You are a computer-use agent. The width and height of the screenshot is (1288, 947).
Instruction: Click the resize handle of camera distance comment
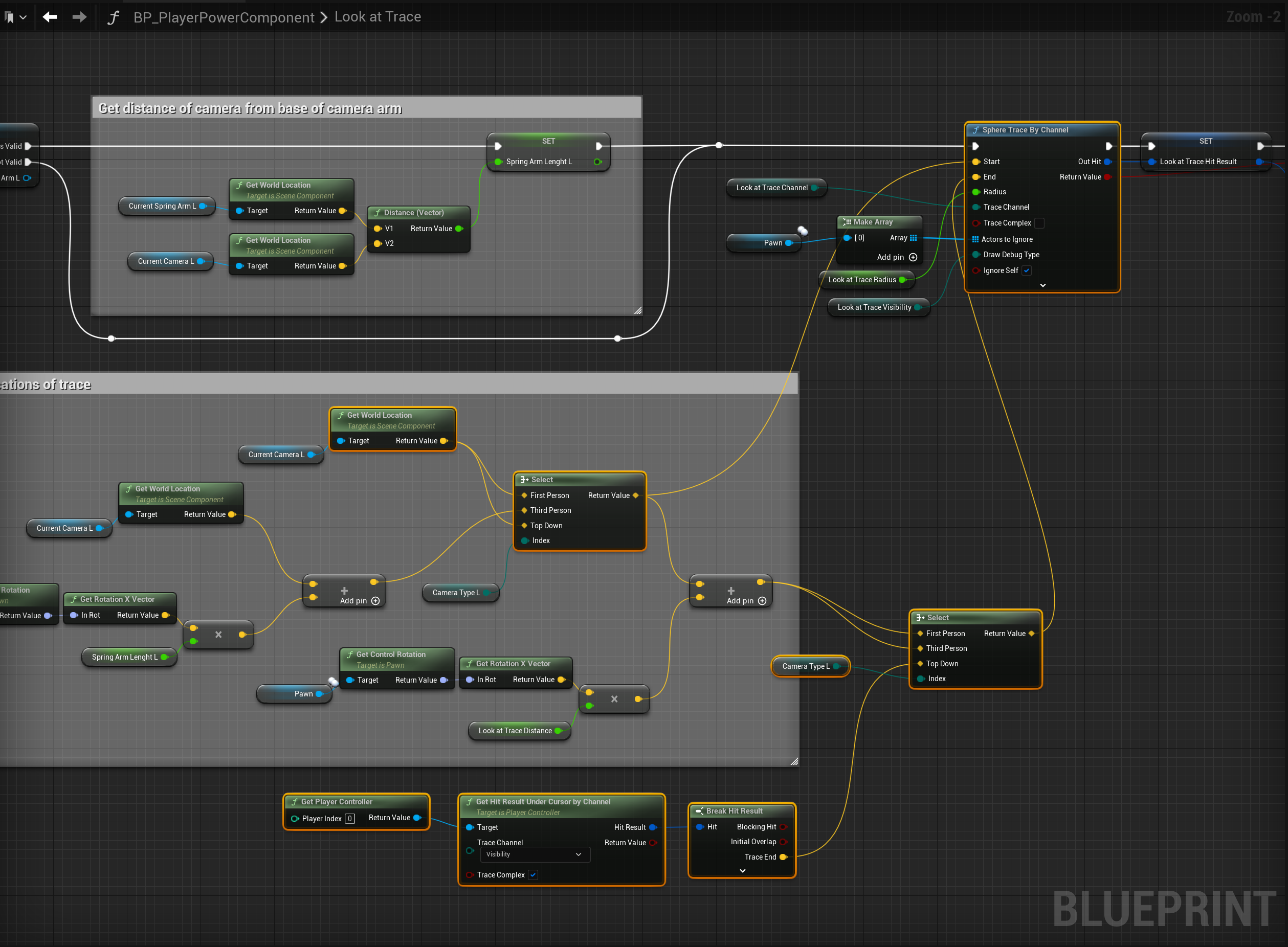(x=637, y=310)
